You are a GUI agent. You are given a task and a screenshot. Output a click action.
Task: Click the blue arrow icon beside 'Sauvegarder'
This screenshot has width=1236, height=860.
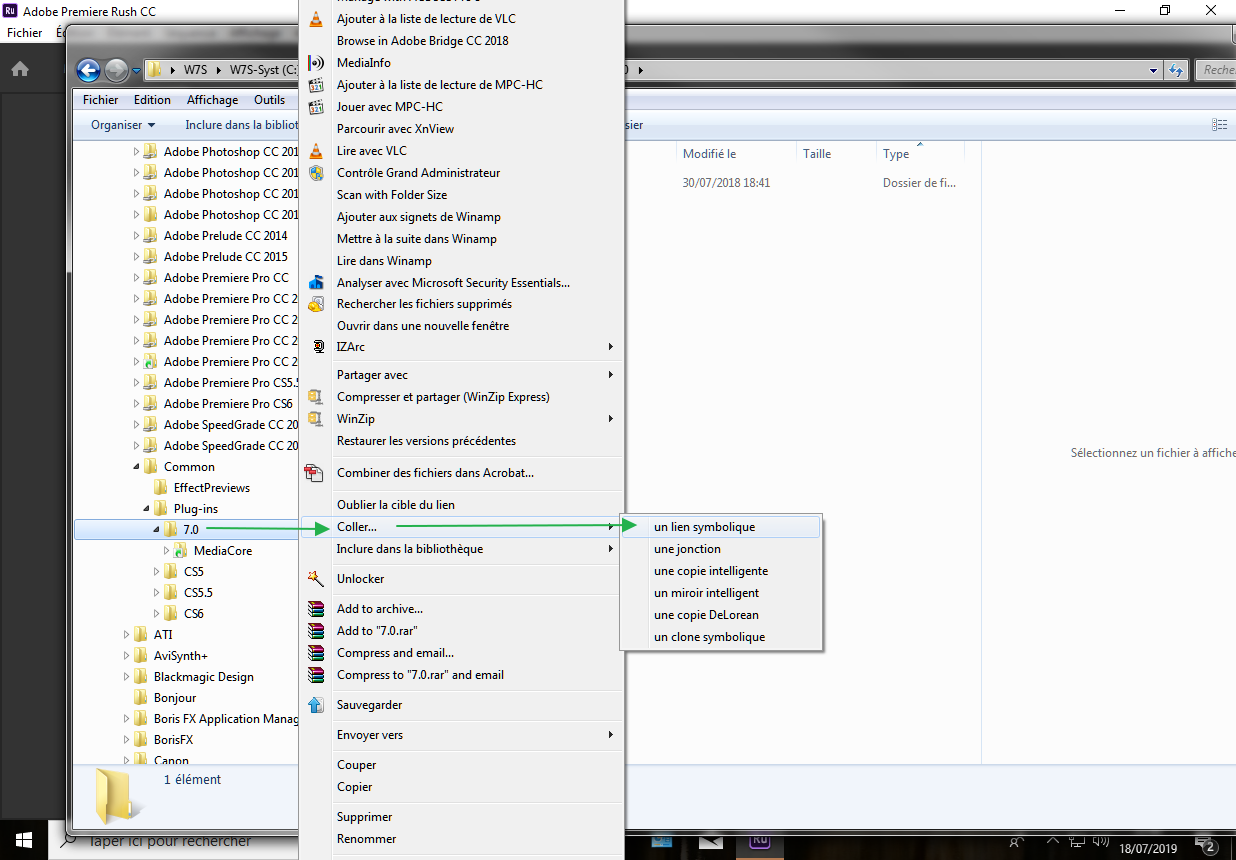tap(316, 705)
